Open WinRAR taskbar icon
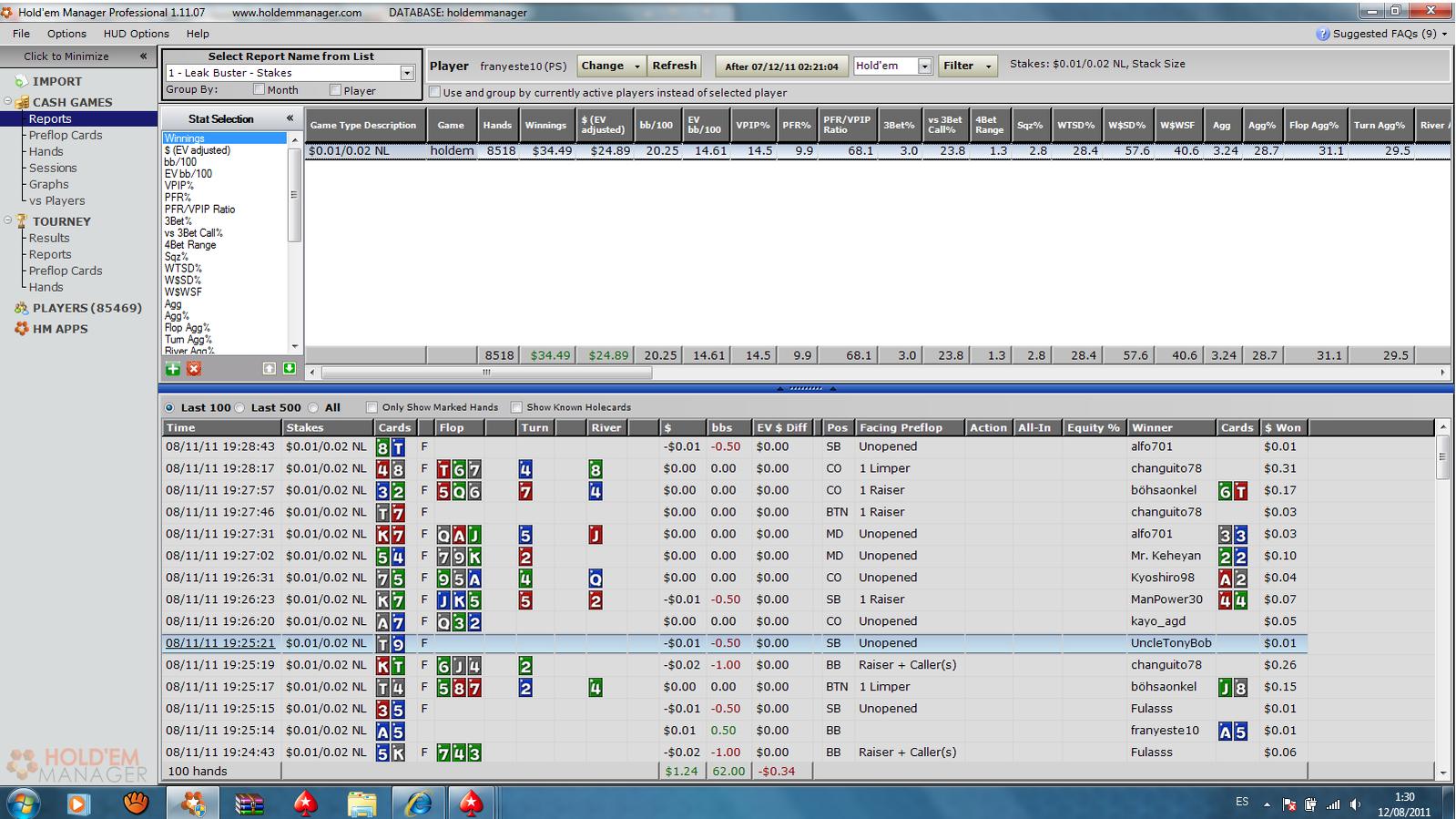Image resolution: width=1456 pixels, height=819 pixels. pyautogui.click(x=249, y=804)
